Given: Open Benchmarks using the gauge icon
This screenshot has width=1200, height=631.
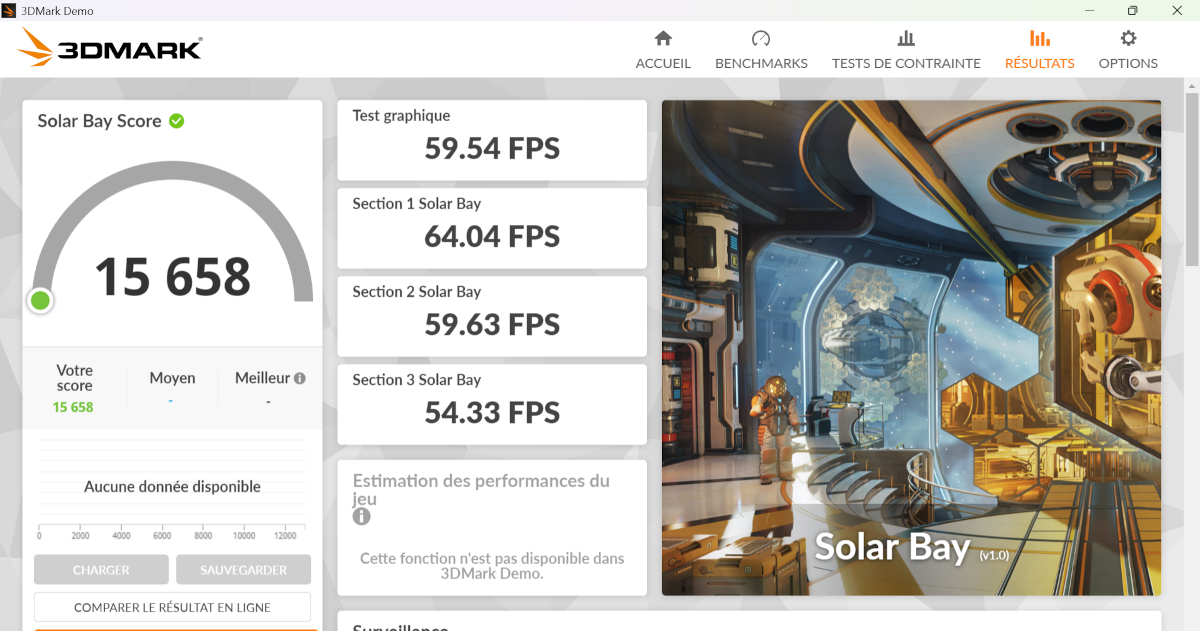Looking at the screenshot, I should point(760,39).
